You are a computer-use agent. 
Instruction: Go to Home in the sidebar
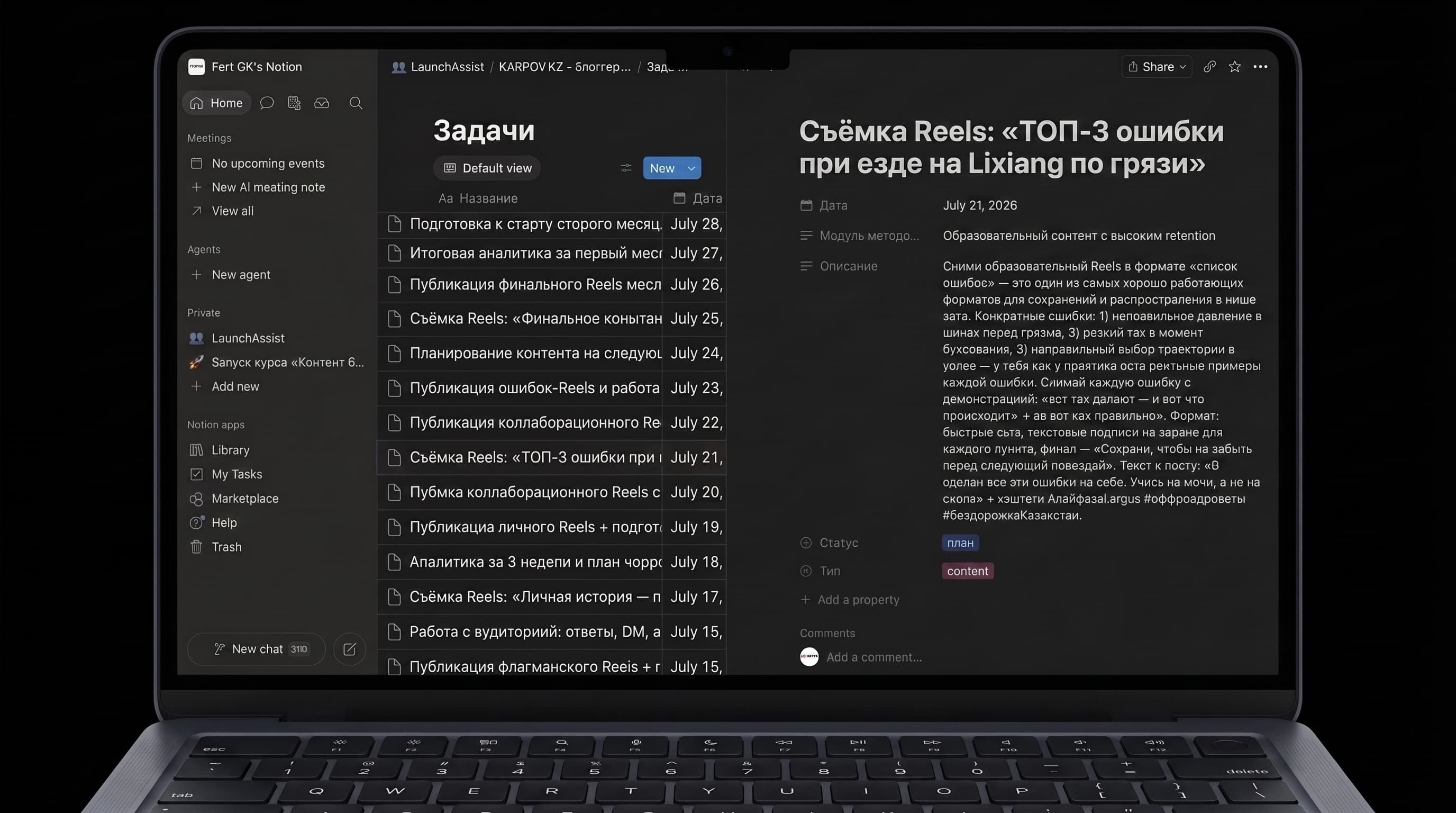[x=216, y=103]
